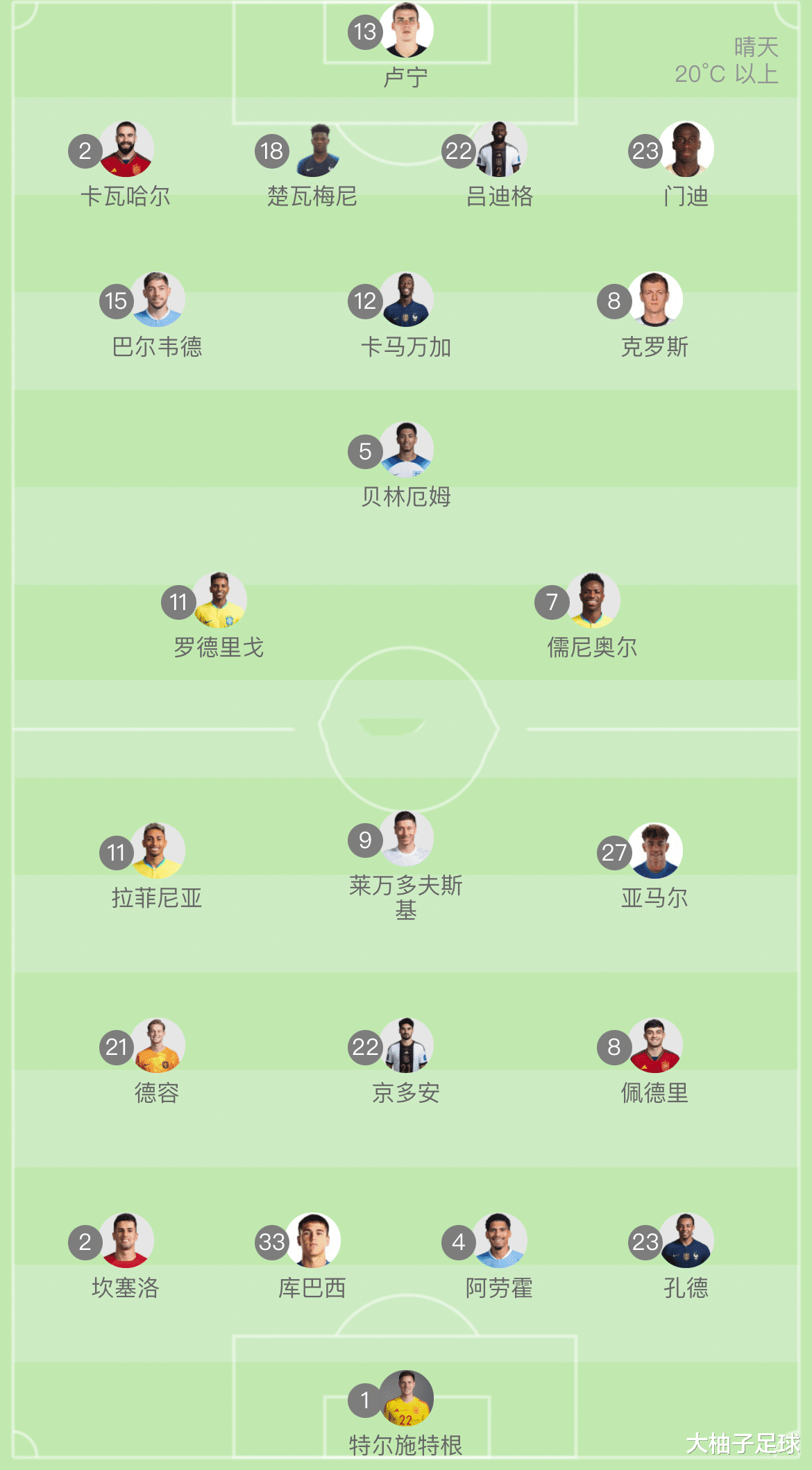Viewport: 812px width, 1470px height.
Task: Tap 楚瓦梅尼's number 18 badge
Action: [272, 151]
